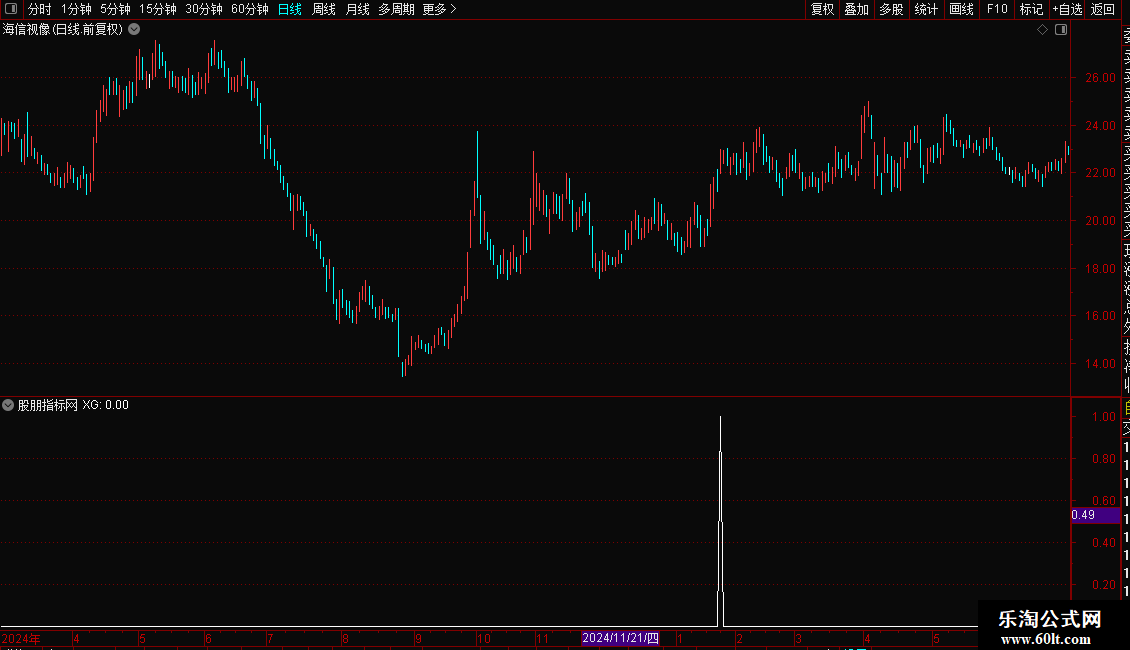Expand the 股朋指标网 indicator dropdown arrow
The height and width of the screenshot is (650, 1130).
[8, 405]
